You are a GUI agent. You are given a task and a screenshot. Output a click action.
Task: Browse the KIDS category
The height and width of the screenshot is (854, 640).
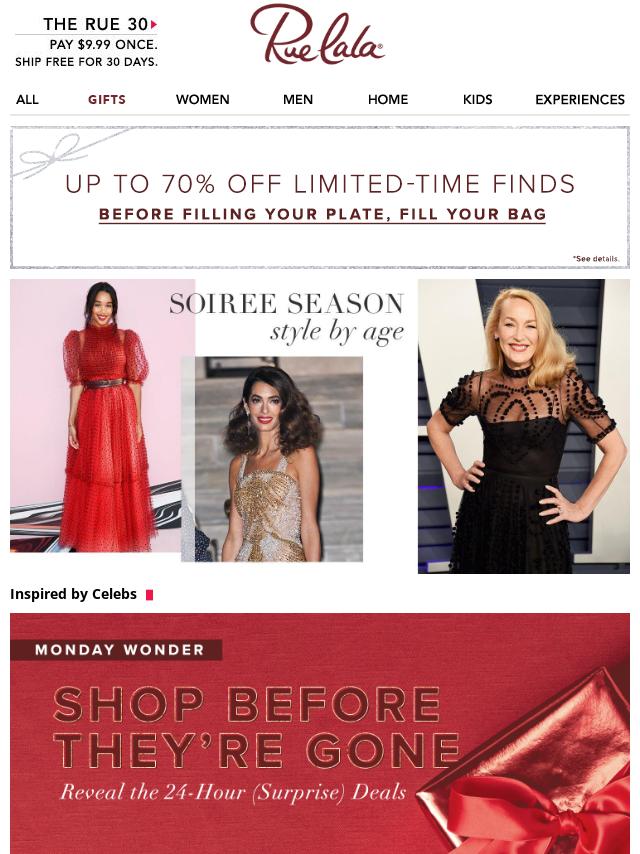[x=478, y=100]
